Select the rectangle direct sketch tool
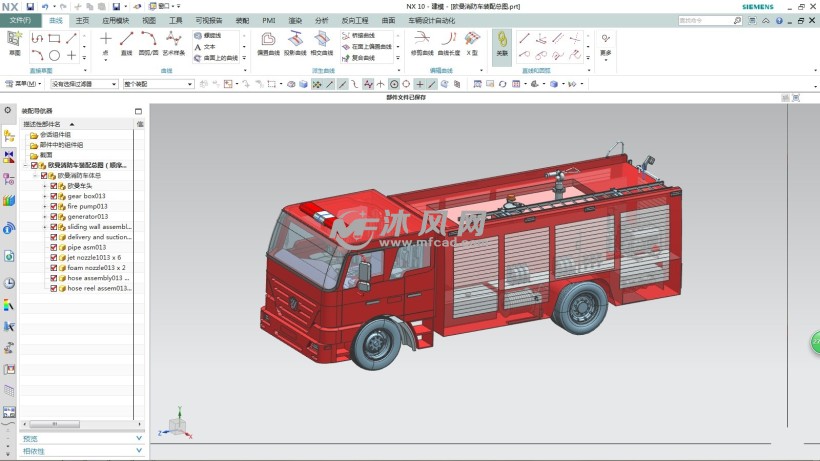 coord(54,38)
